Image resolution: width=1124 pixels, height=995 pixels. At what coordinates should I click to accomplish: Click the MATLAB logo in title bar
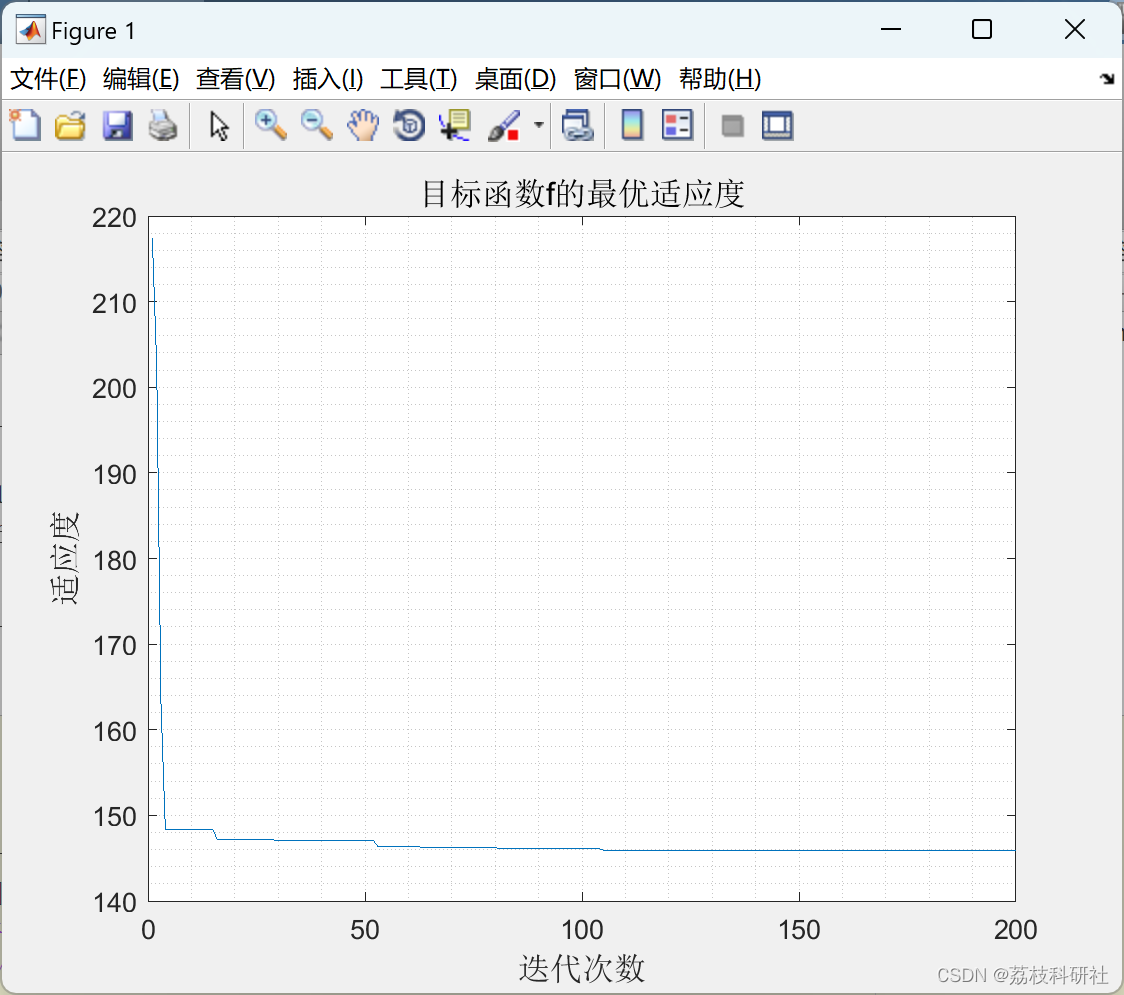click(x=30, y=29)
